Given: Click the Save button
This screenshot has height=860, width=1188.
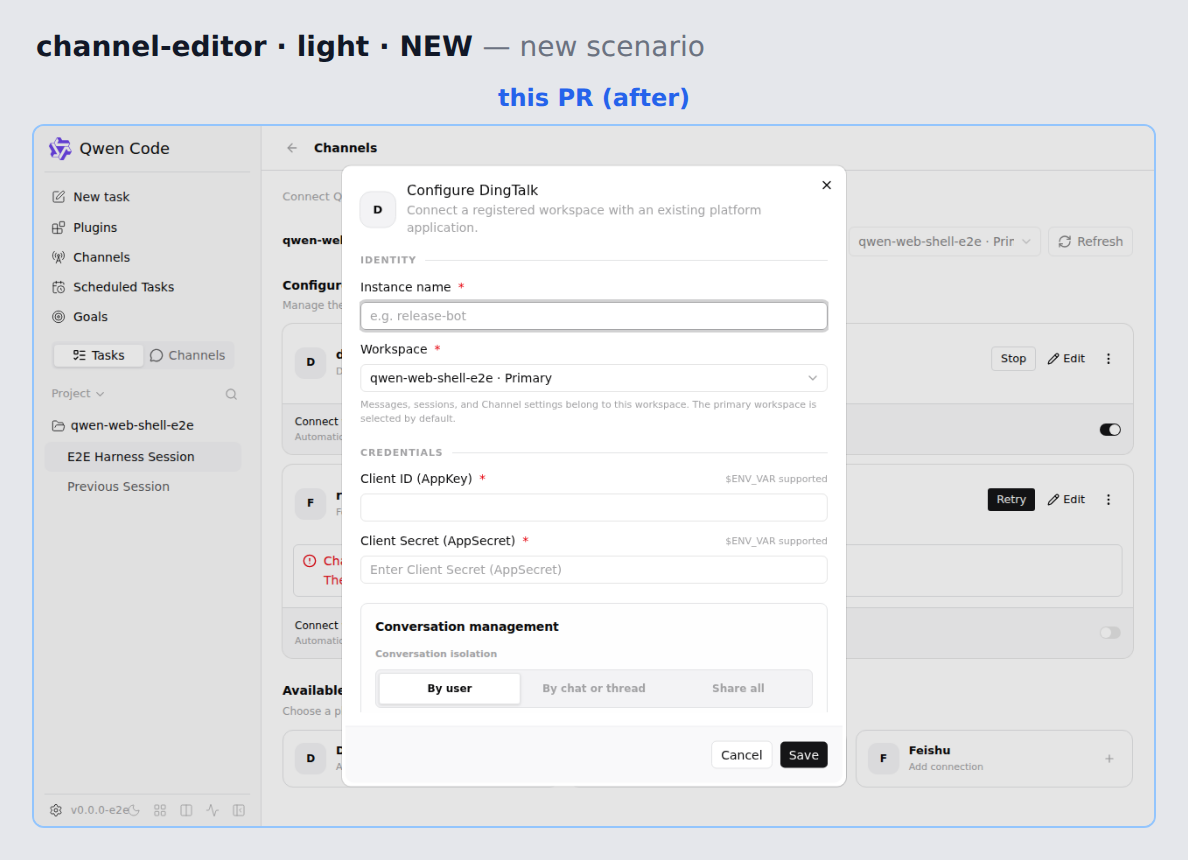Looking at the screenshot, I should point(804,755).
